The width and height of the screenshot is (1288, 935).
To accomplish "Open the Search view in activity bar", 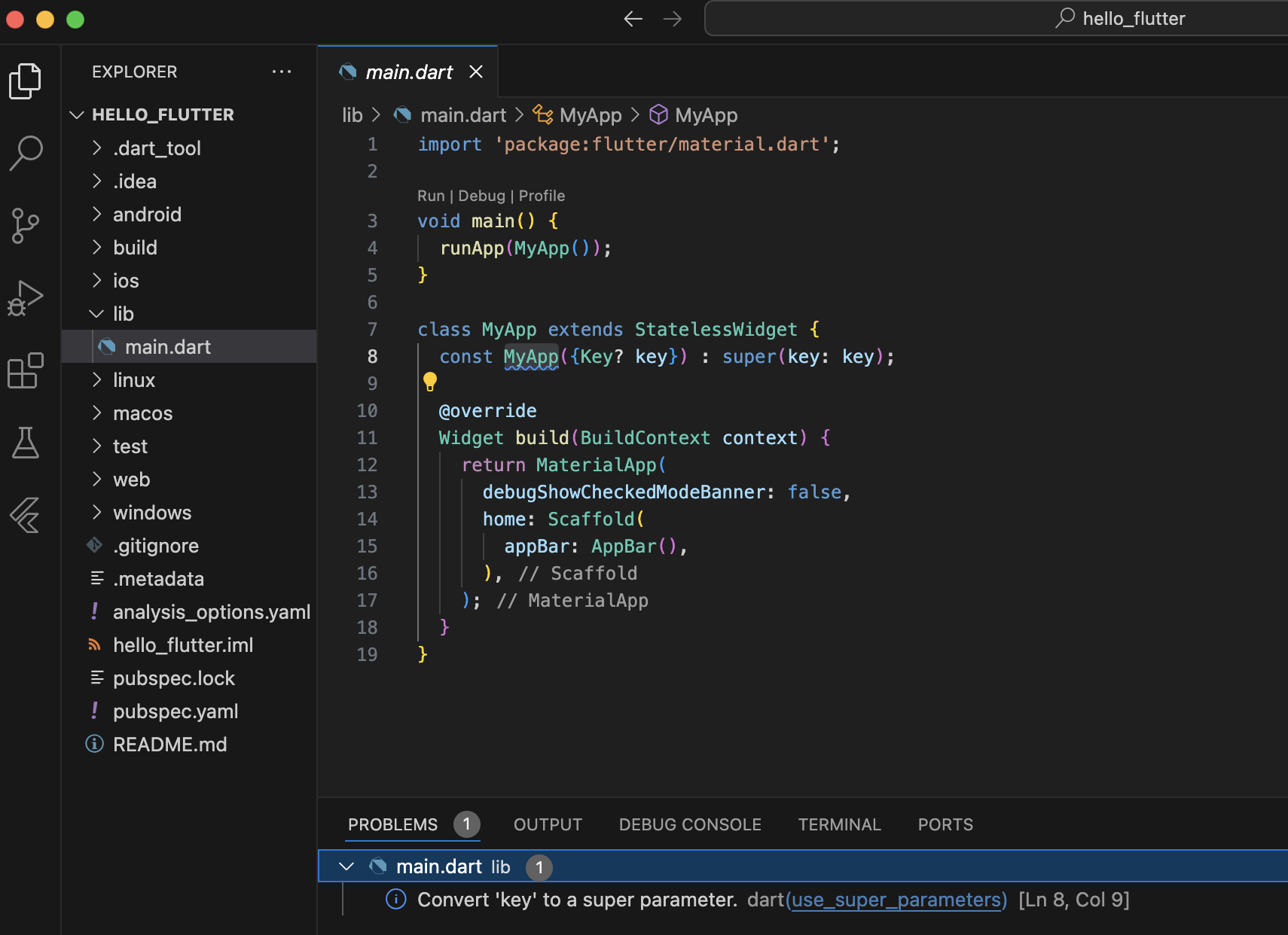I will point(26,153).
